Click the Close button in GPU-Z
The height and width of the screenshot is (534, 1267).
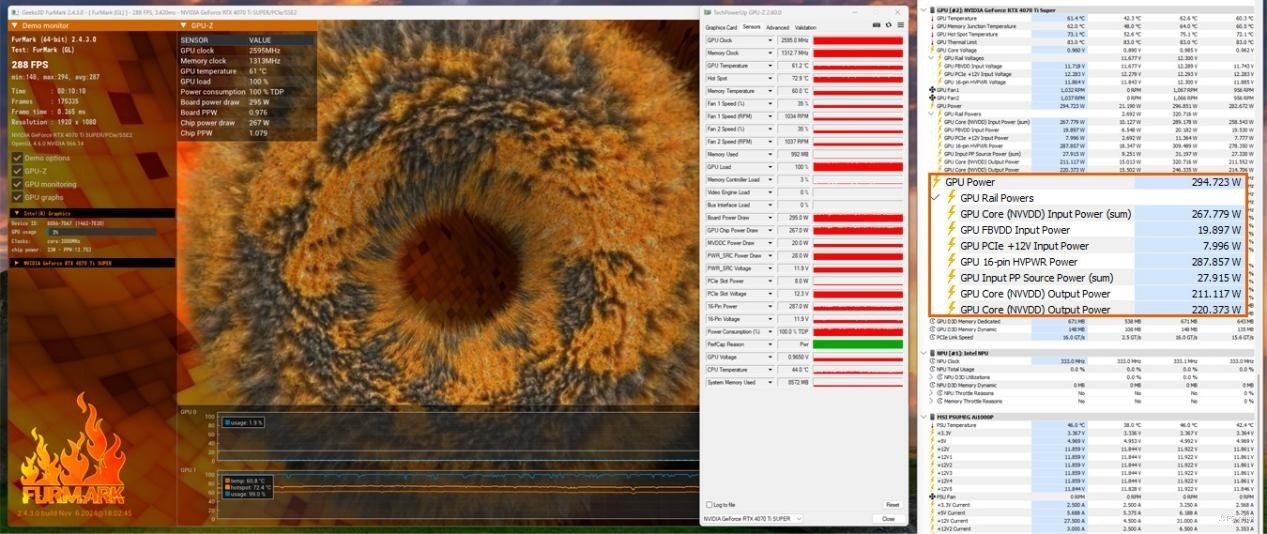pyautogui.click(x=888, y=519)
